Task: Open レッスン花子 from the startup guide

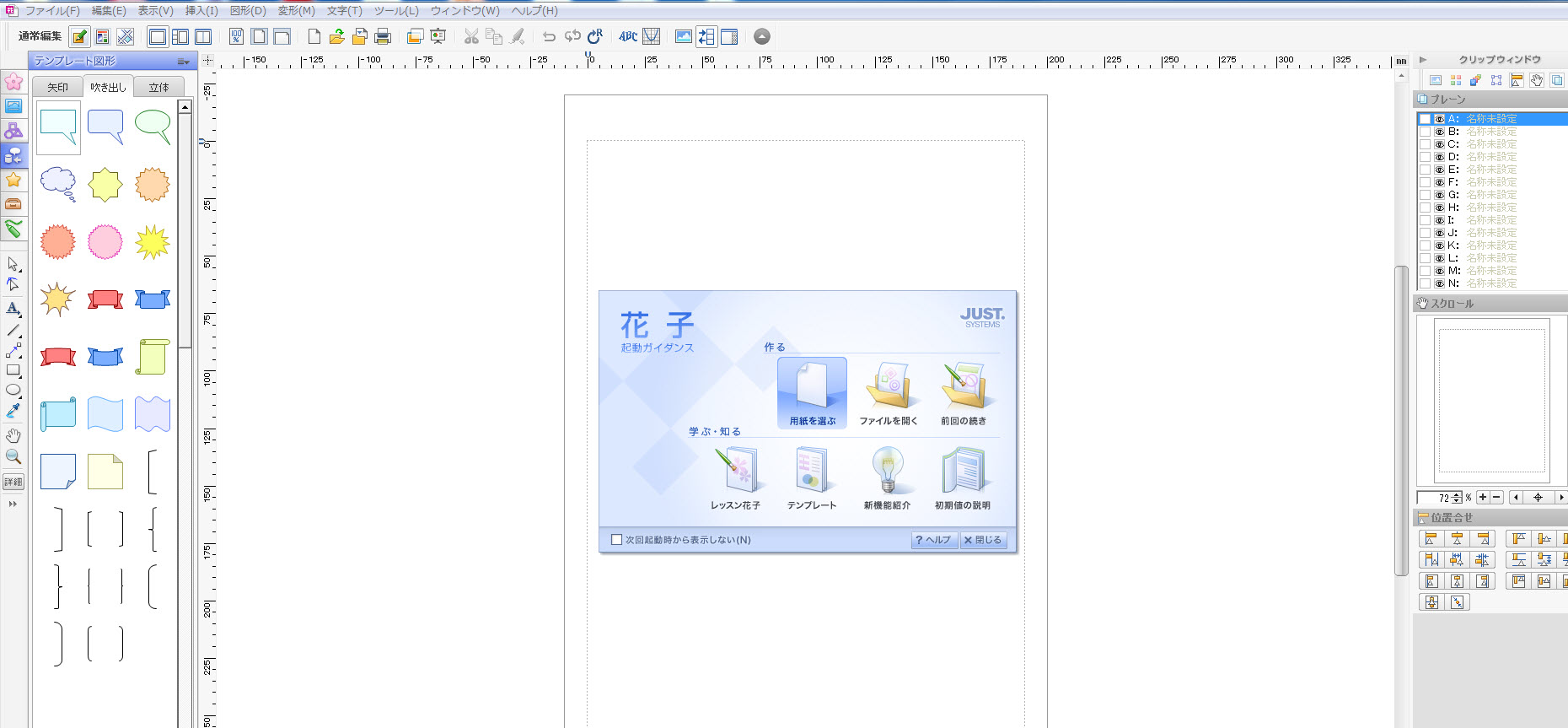Action: pyautogui.click(x=736, y=477)
